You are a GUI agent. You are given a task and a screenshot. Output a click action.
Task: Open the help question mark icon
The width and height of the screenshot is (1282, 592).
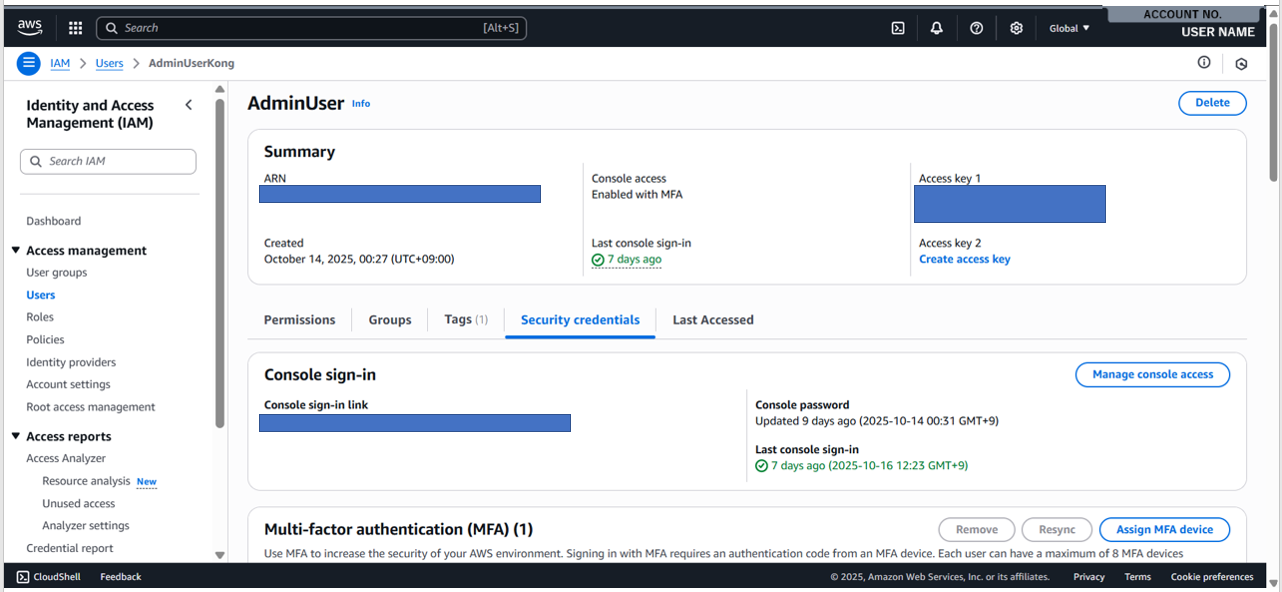click(977, 28)
